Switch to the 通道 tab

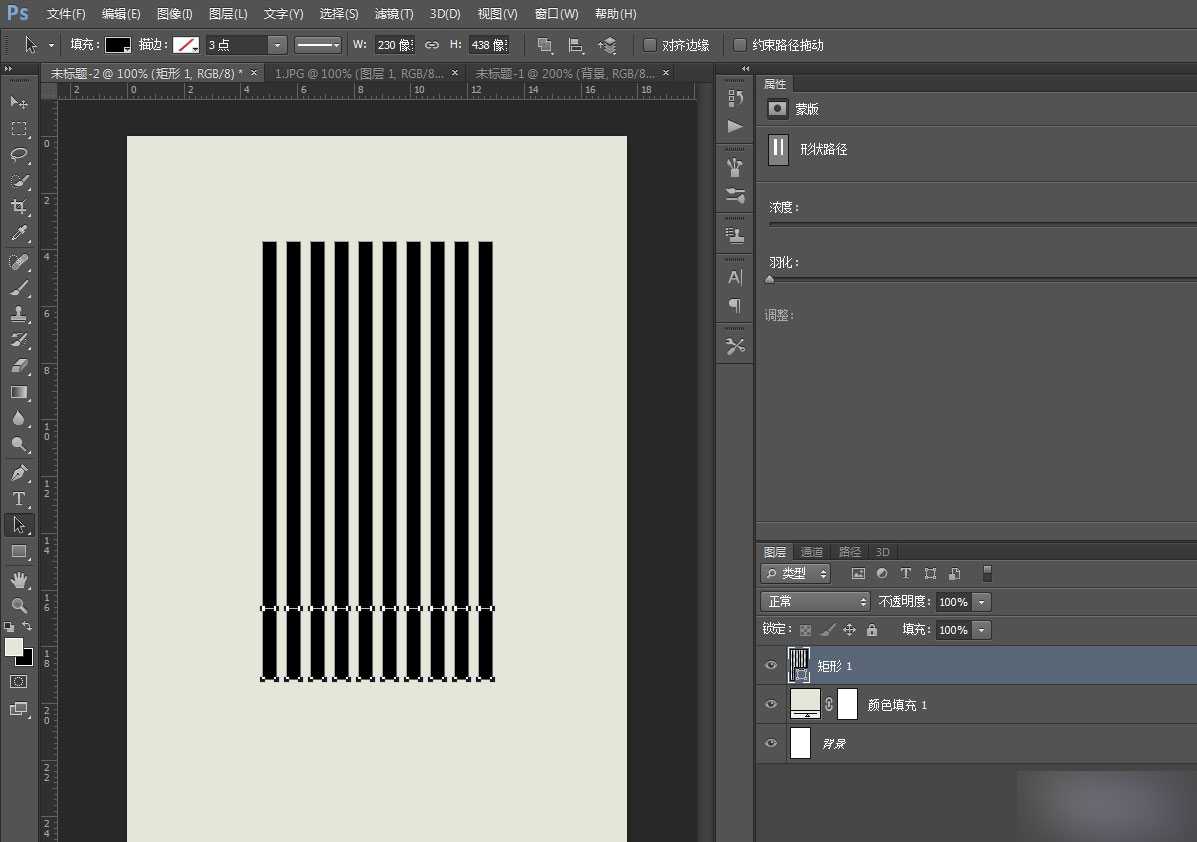point(812,552)
